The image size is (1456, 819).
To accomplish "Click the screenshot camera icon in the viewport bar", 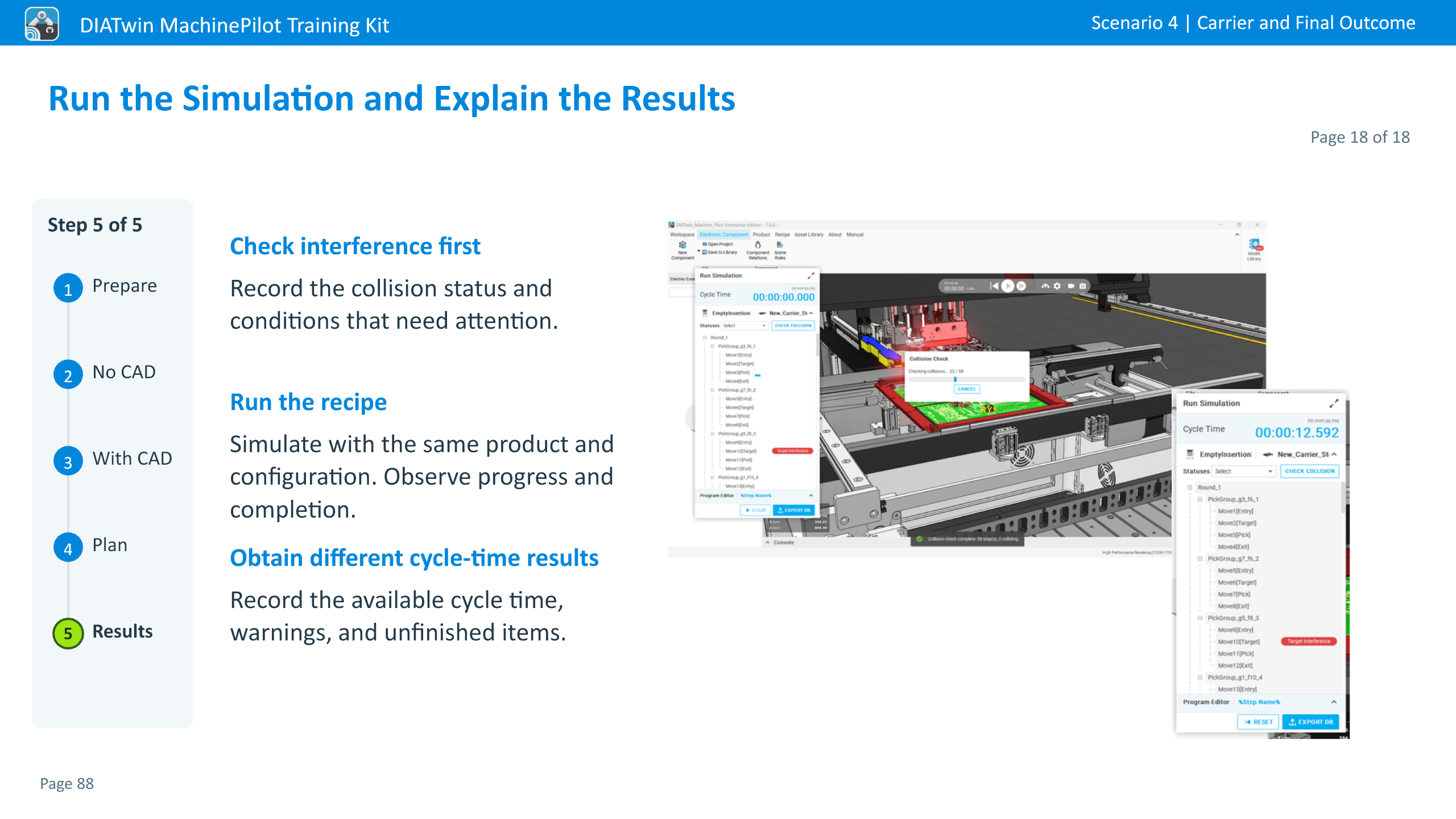I will coord(1083,286).
